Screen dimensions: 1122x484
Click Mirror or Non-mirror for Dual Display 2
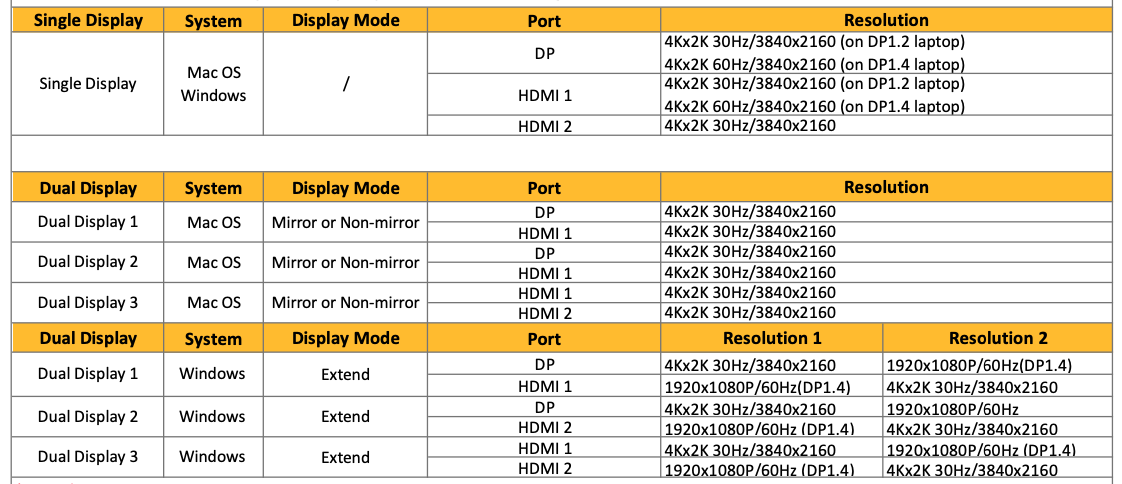point(346,262)
